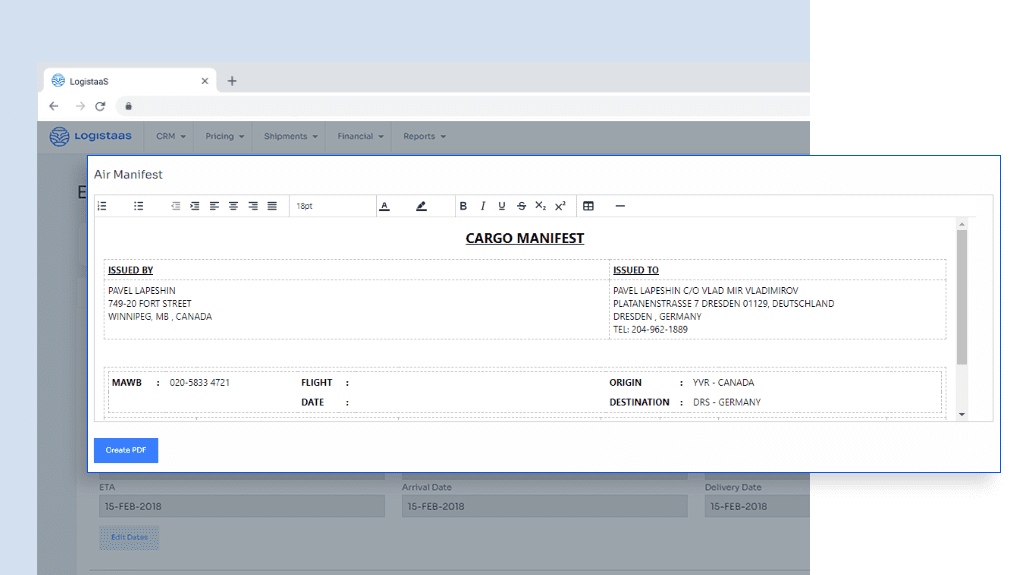The height and width of the screenshot is (575, 1012).
Task: Toggle underline formatting
Action: pyautogui.click(x=501, y=206)
